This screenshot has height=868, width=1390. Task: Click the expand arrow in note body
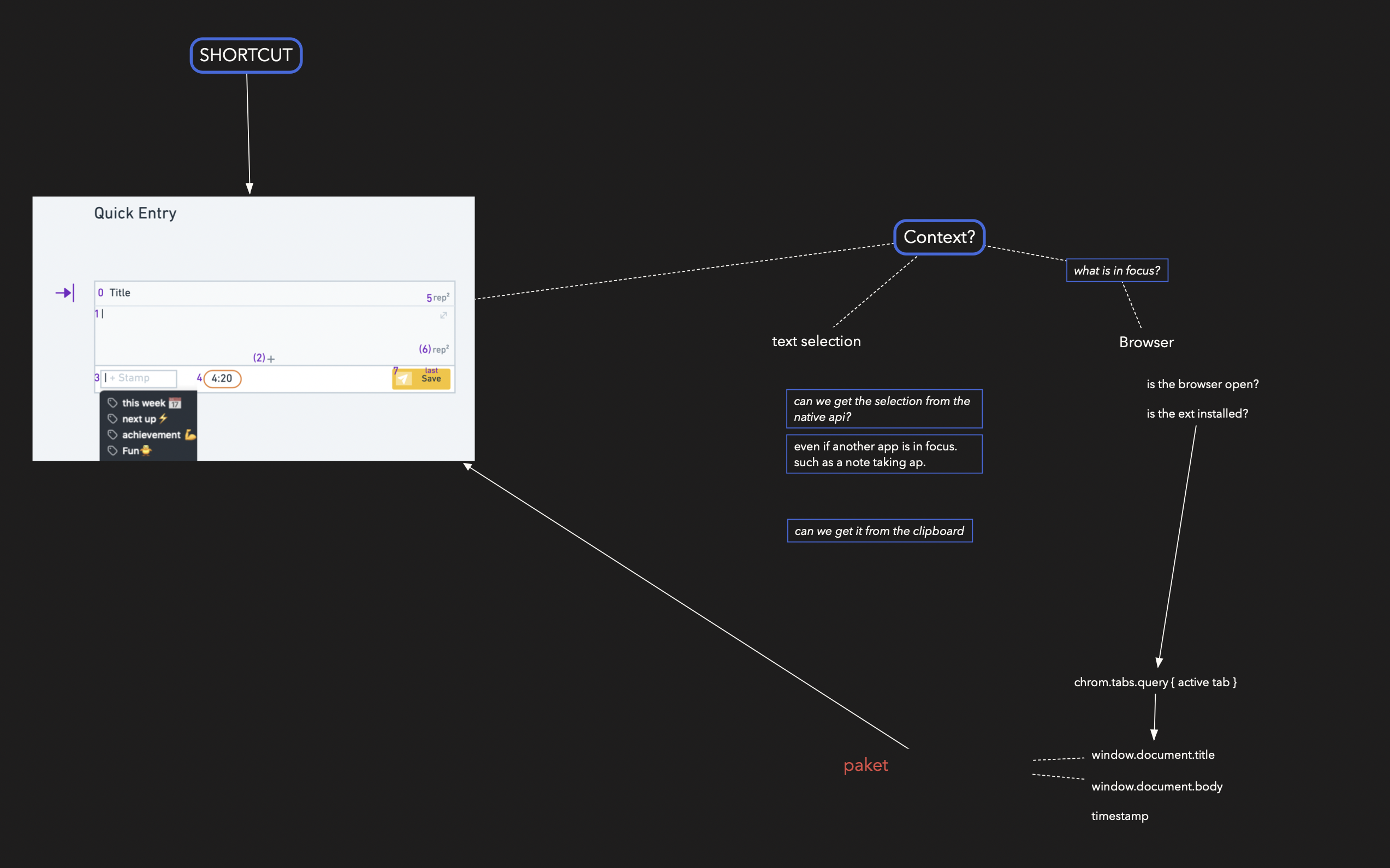443,315
